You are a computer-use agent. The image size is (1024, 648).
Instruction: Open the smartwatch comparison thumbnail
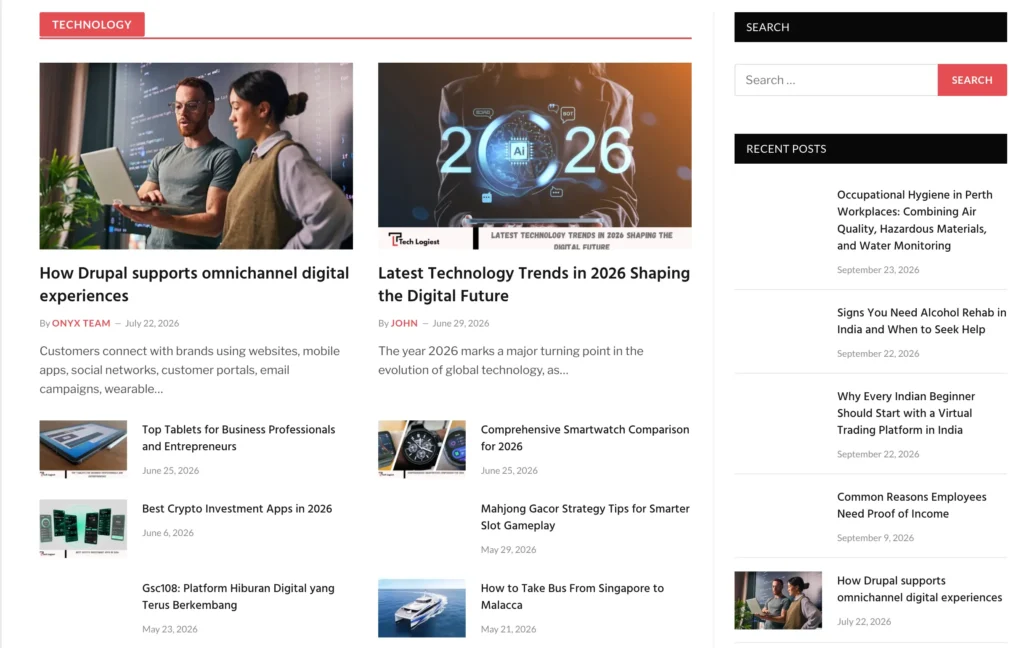tap(422, 449)
